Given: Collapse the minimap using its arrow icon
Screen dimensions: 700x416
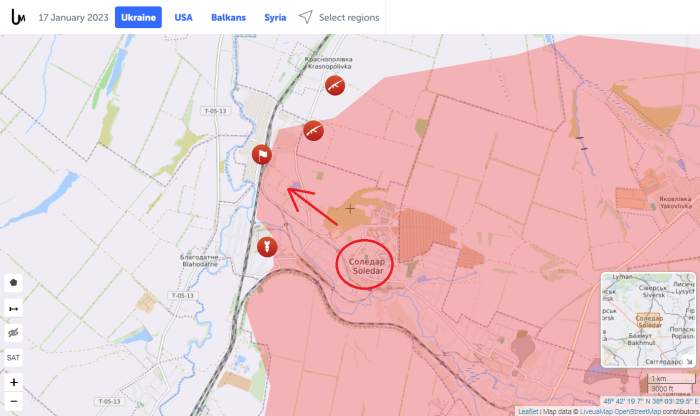Looking at the screenshot, I should click(689, 361).
